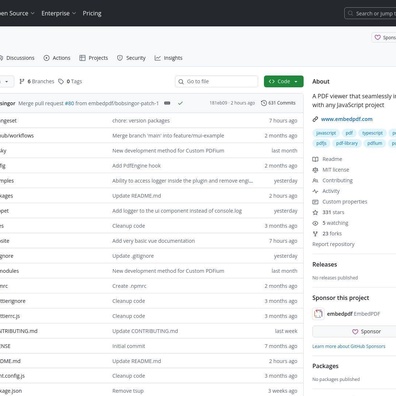Open the Releases heading link
The width and height of the screenshot is (396, 396).
point(325,265)
